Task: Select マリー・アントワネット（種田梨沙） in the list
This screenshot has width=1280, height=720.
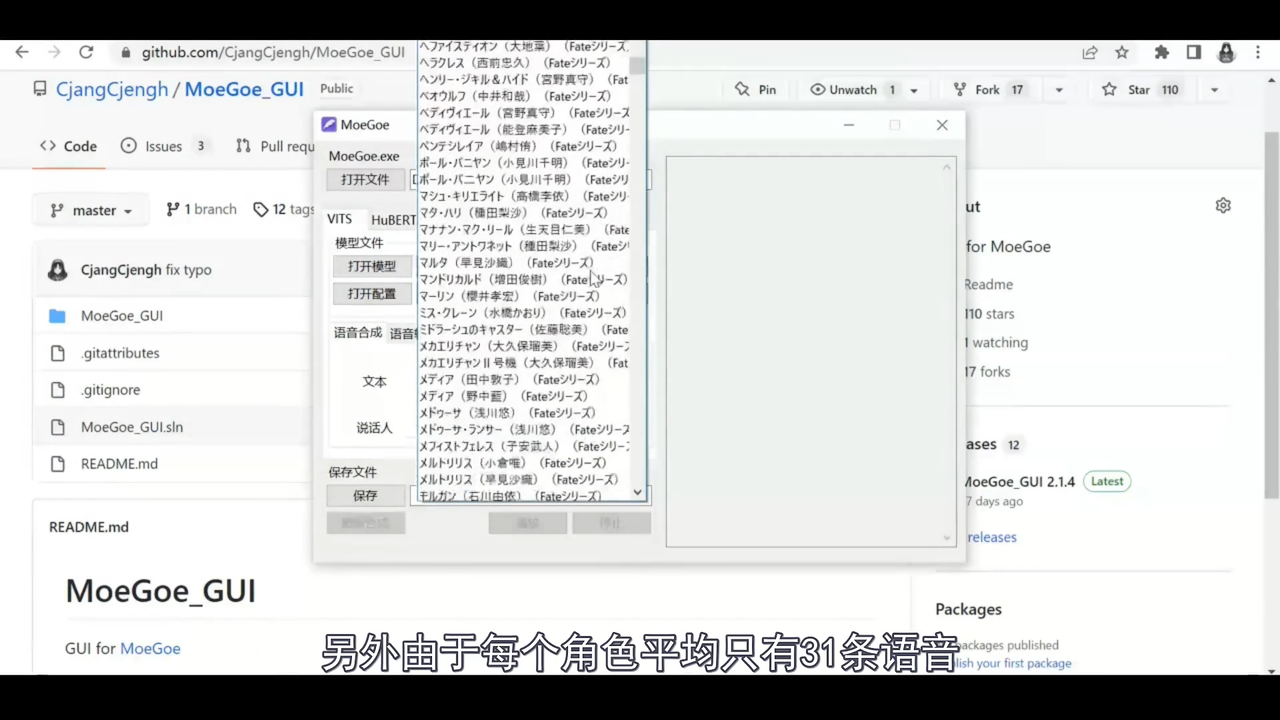Action: pos(524,246)
